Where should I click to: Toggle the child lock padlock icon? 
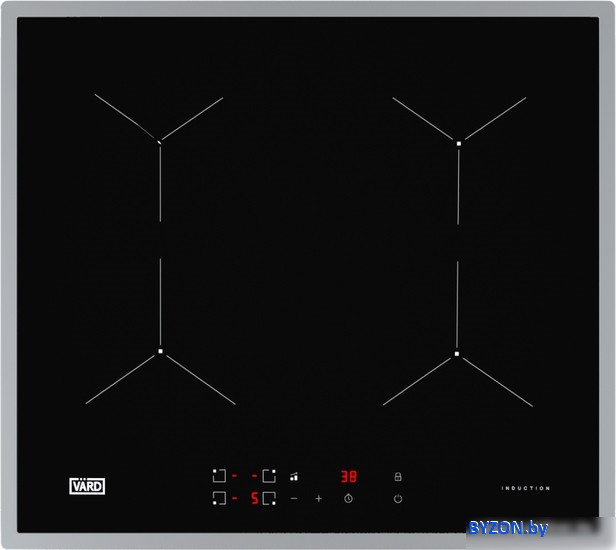pos(398,477)
